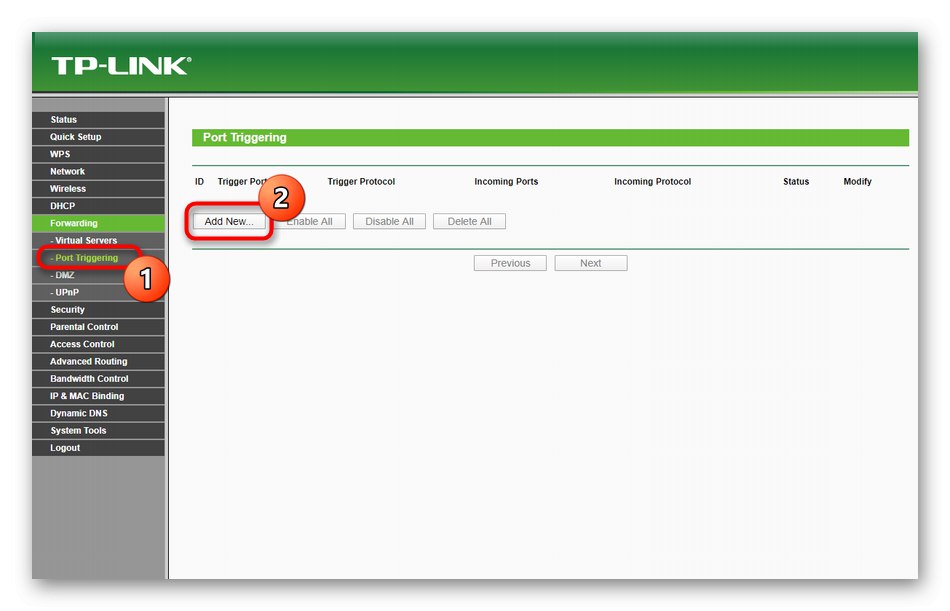Go to the WPS section
Viewport: 950px width, 611px height.
click(x=98, y=154)
